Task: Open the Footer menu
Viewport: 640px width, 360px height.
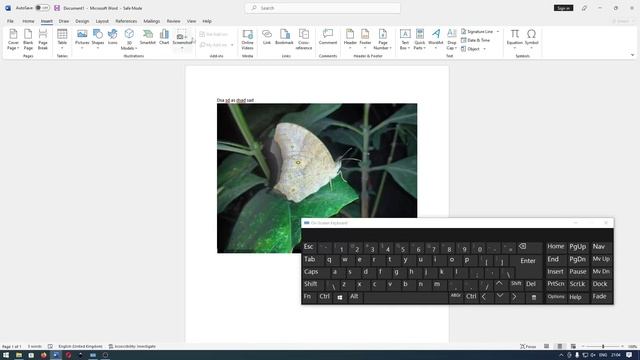Action: pos(365,40)
